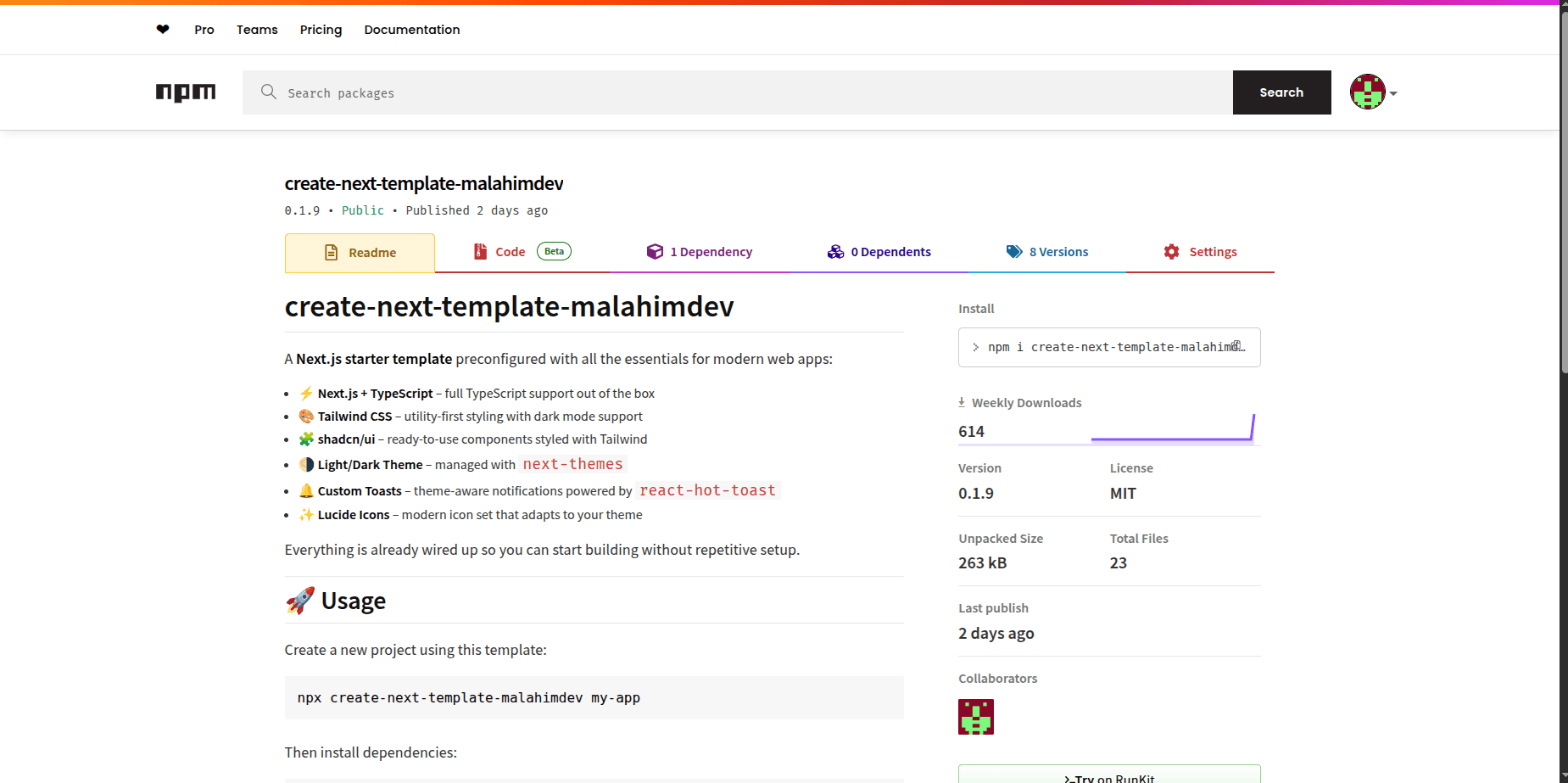Screen dimensions: 1568x783
Task: Click the heart icon in top navigation
Action: click(x=163, y=30)
